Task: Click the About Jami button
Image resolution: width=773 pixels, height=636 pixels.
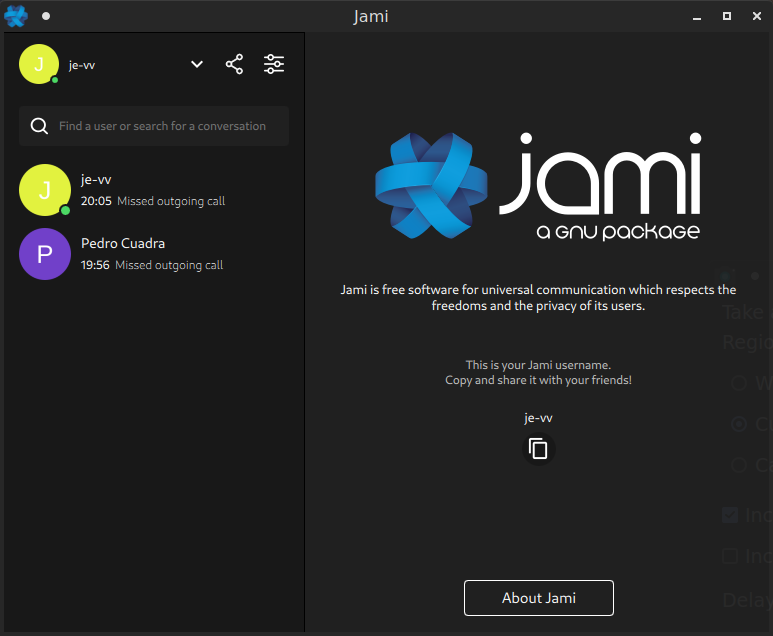Action: pos(539,598)
